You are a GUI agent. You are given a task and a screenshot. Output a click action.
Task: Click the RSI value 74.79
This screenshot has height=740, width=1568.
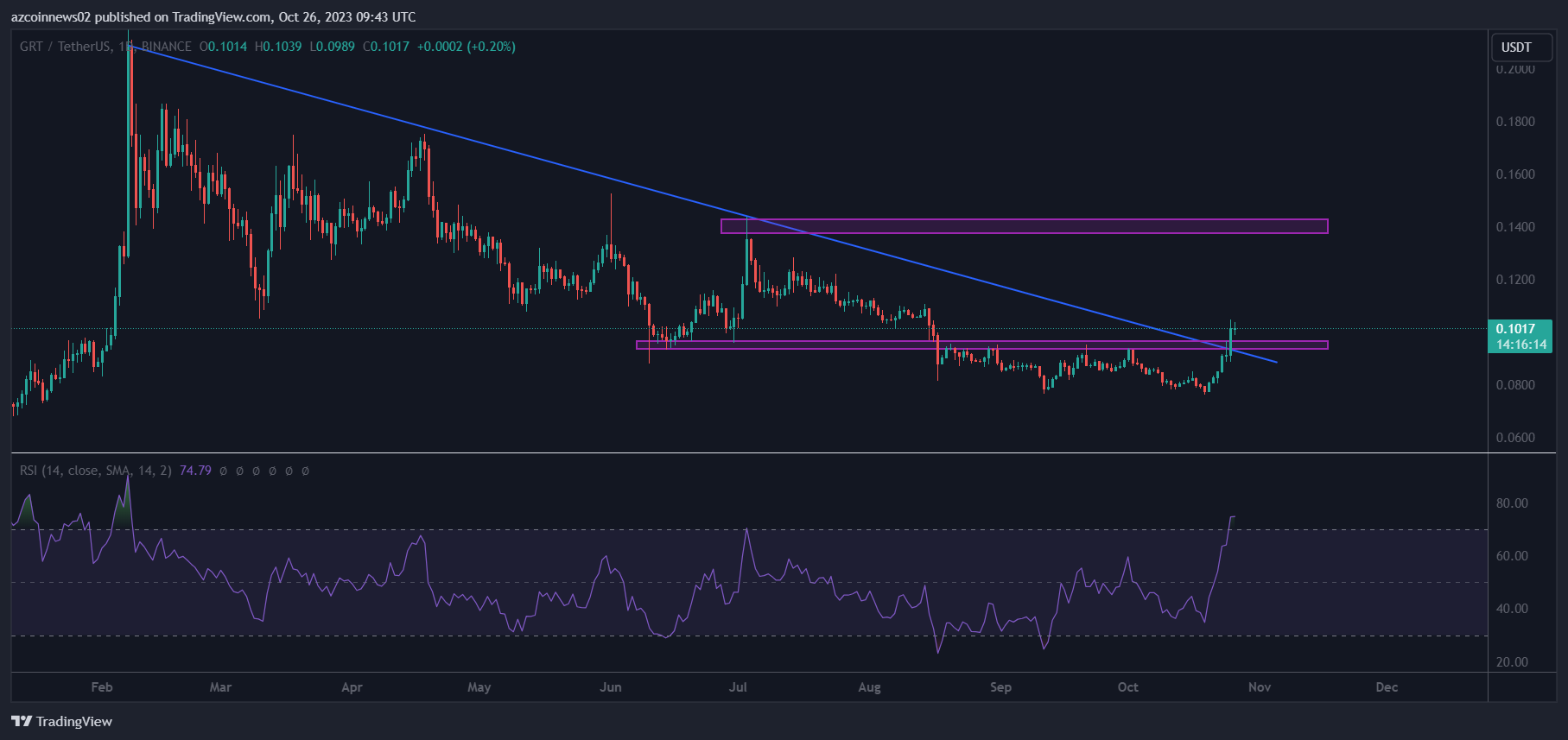click(x=195, y=471)
